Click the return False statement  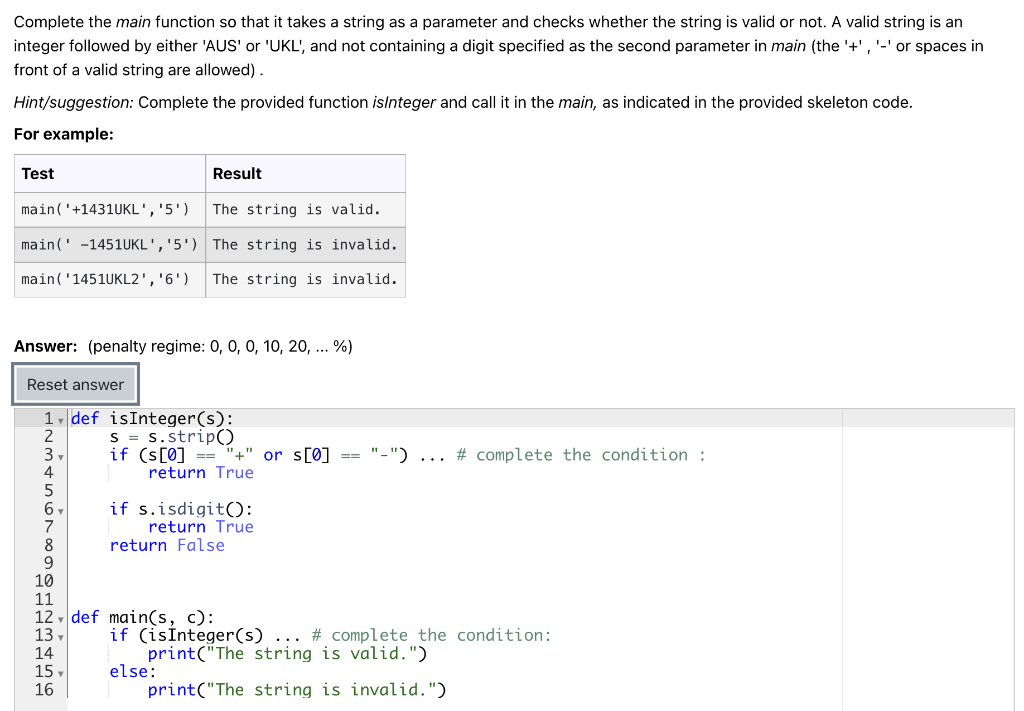(165, 545)
